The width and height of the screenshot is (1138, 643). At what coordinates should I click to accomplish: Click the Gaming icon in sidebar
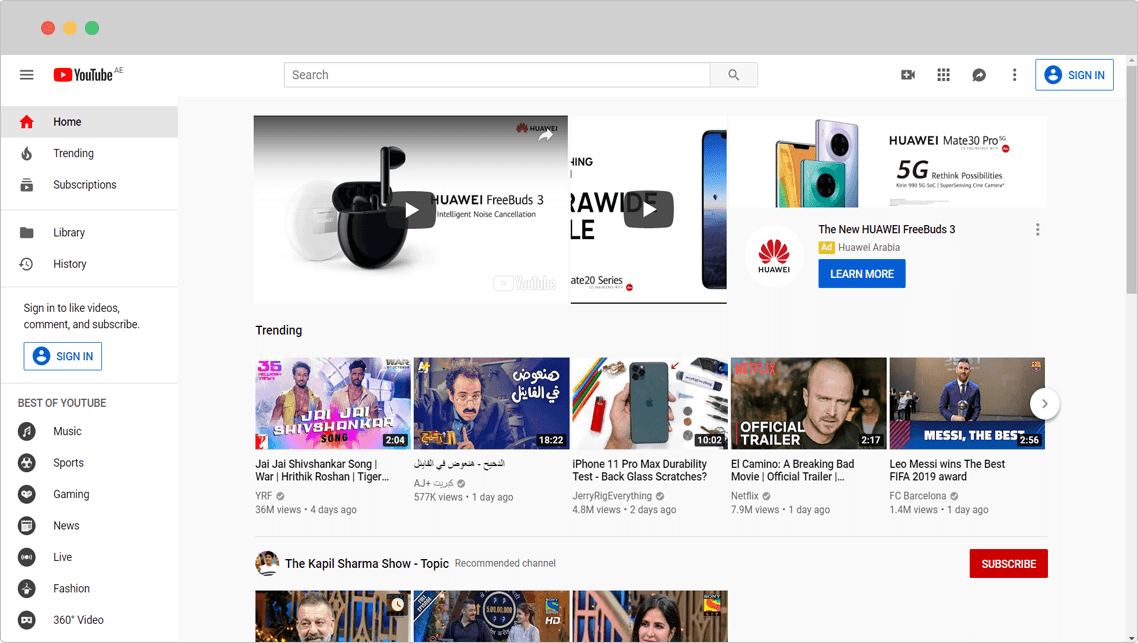point(27,494)
